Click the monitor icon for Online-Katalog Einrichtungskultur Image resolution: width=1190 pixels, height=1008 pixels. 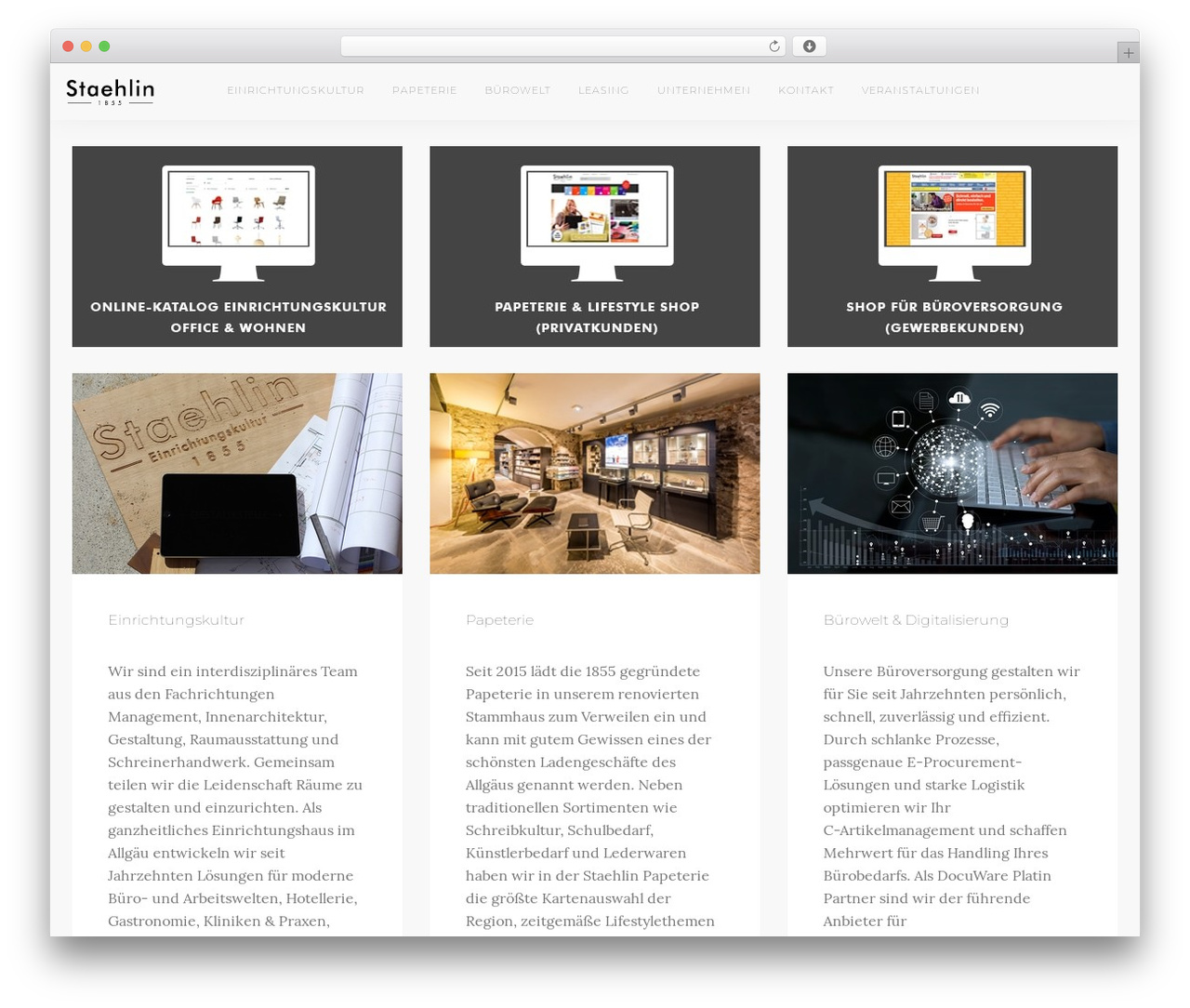(238, 223)
